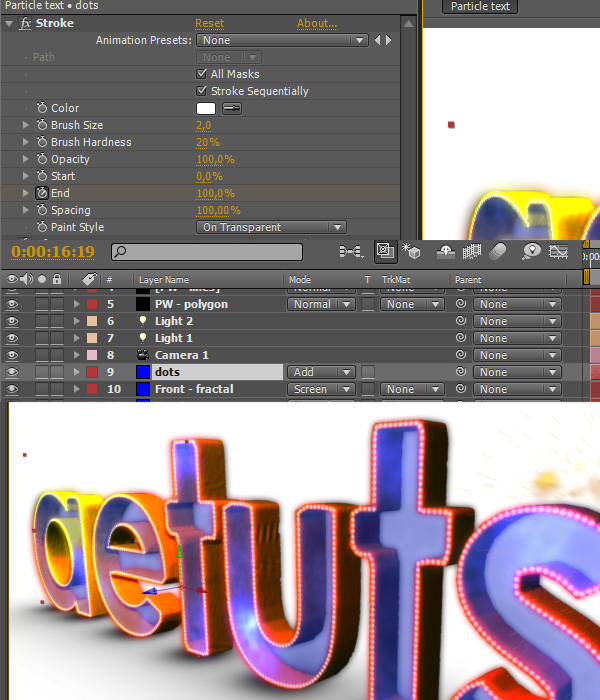This screenshot has width=600, height=700.
Task: Hide PW - polygon layer visibility
Action: [12, 304]
